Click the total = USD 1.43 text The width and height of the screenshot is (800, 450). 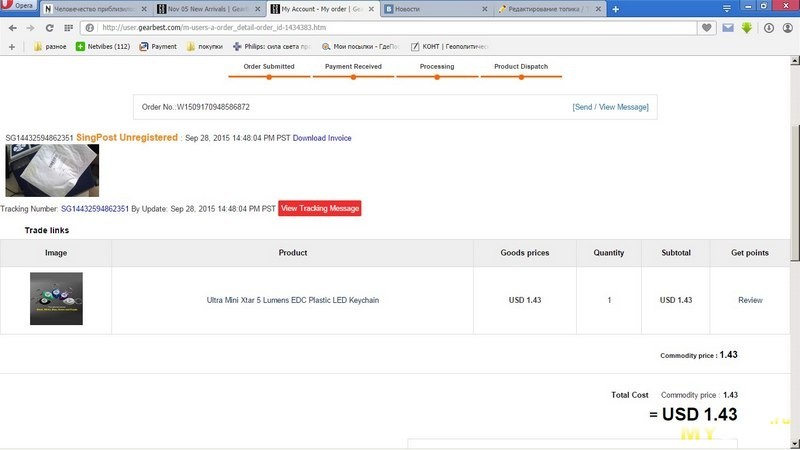(693, 414)
